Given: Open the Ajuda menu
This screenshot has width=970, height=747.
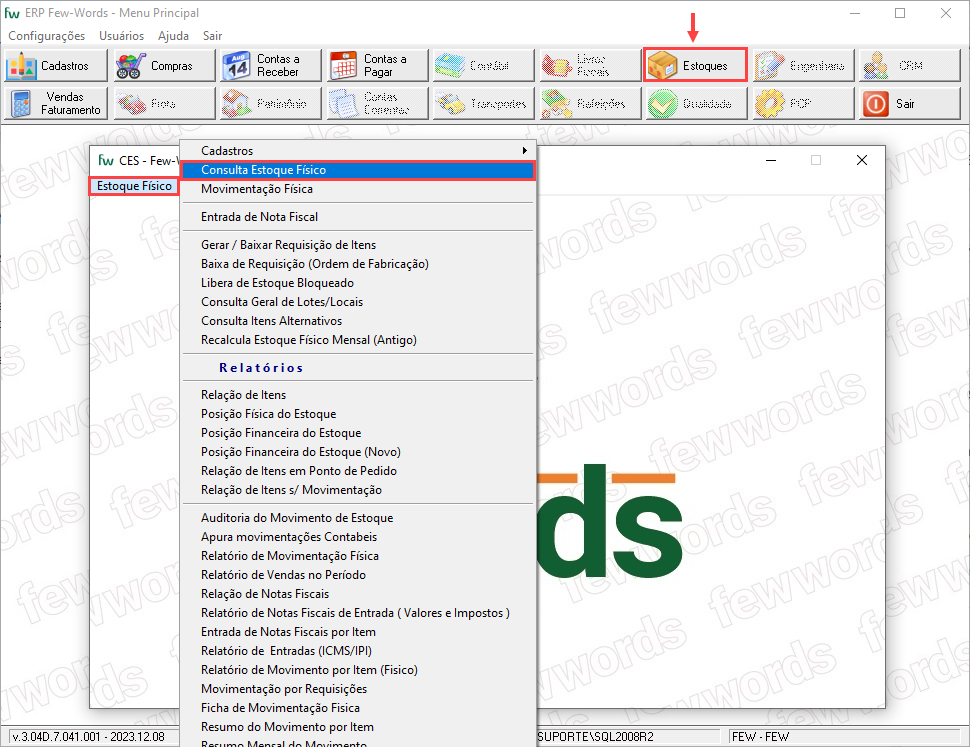Looking at the screenshot, I should [173, 36].
